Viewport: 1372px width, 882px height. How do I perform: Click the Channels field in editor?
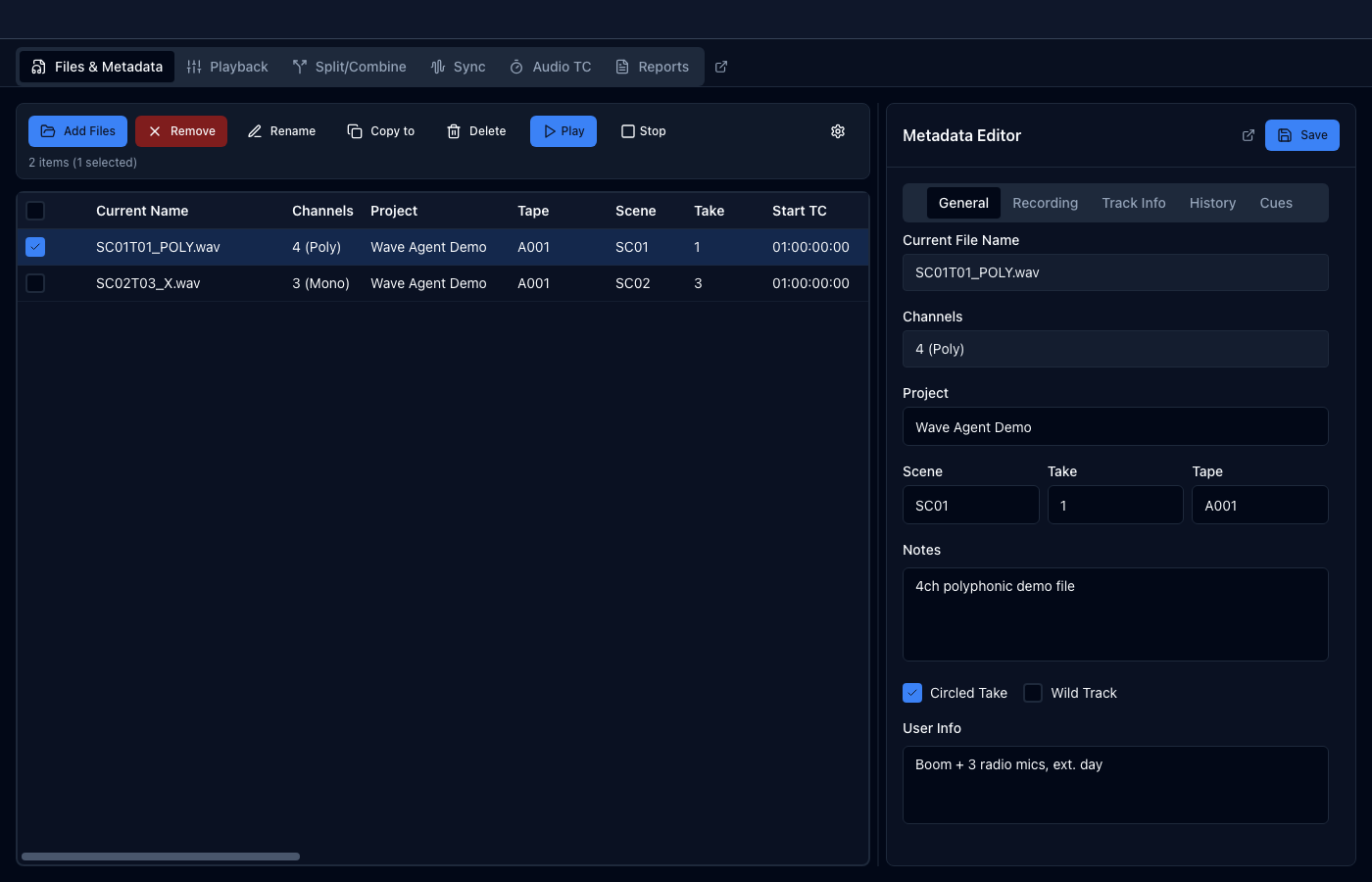[x=1115, y=349]
